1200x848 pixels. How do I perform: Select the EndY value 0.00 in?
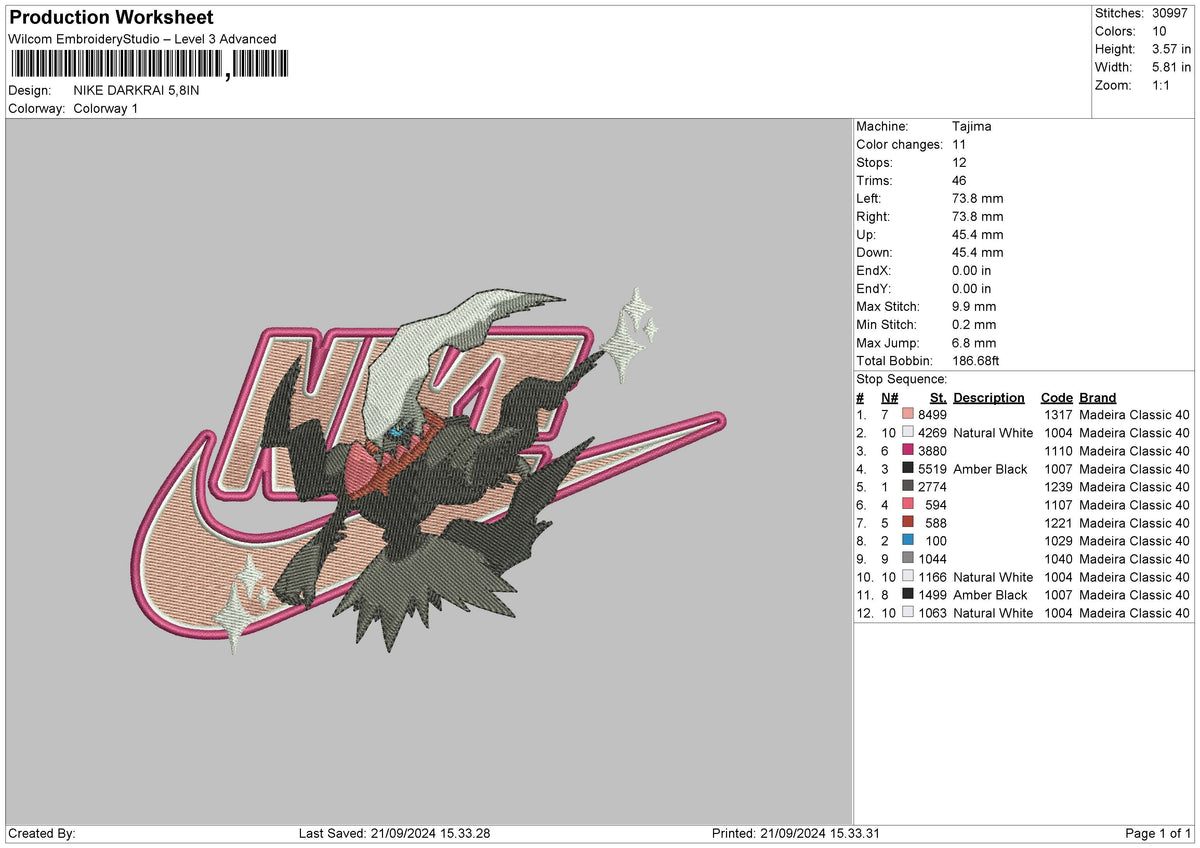coord(972,289)
